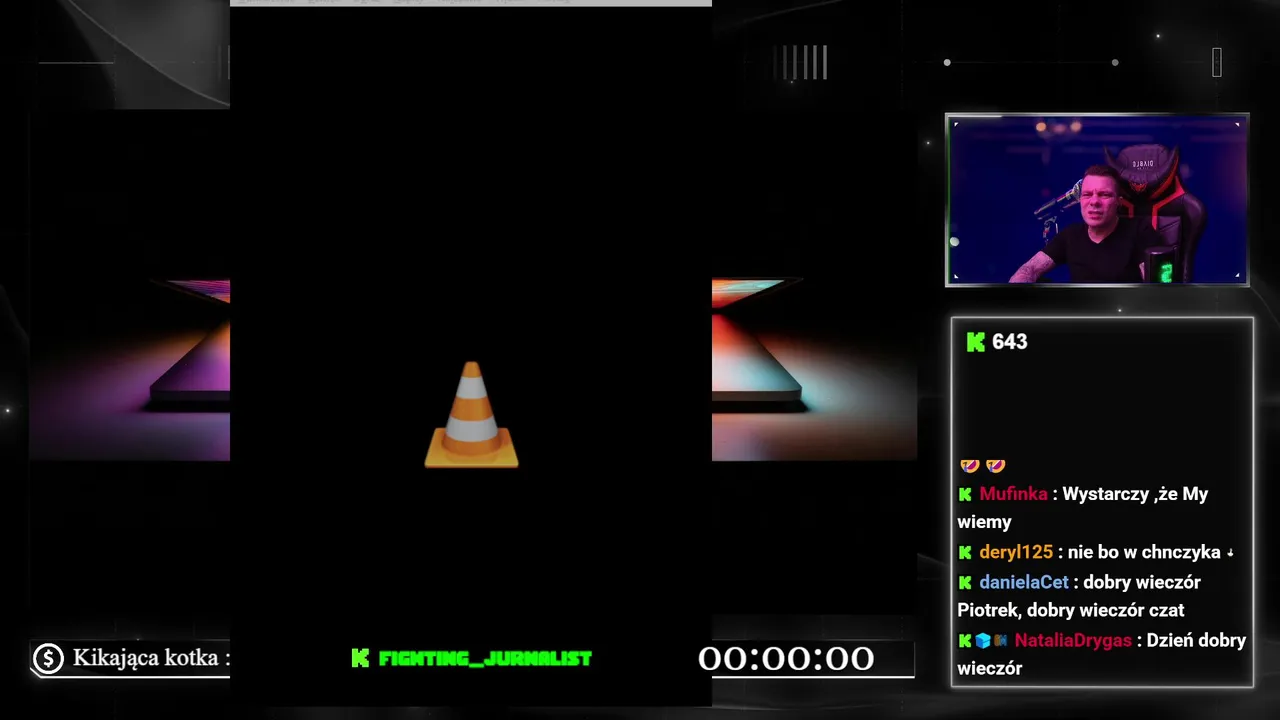Click the message 'Wystarczy ,że My wiemy'

1083,508
